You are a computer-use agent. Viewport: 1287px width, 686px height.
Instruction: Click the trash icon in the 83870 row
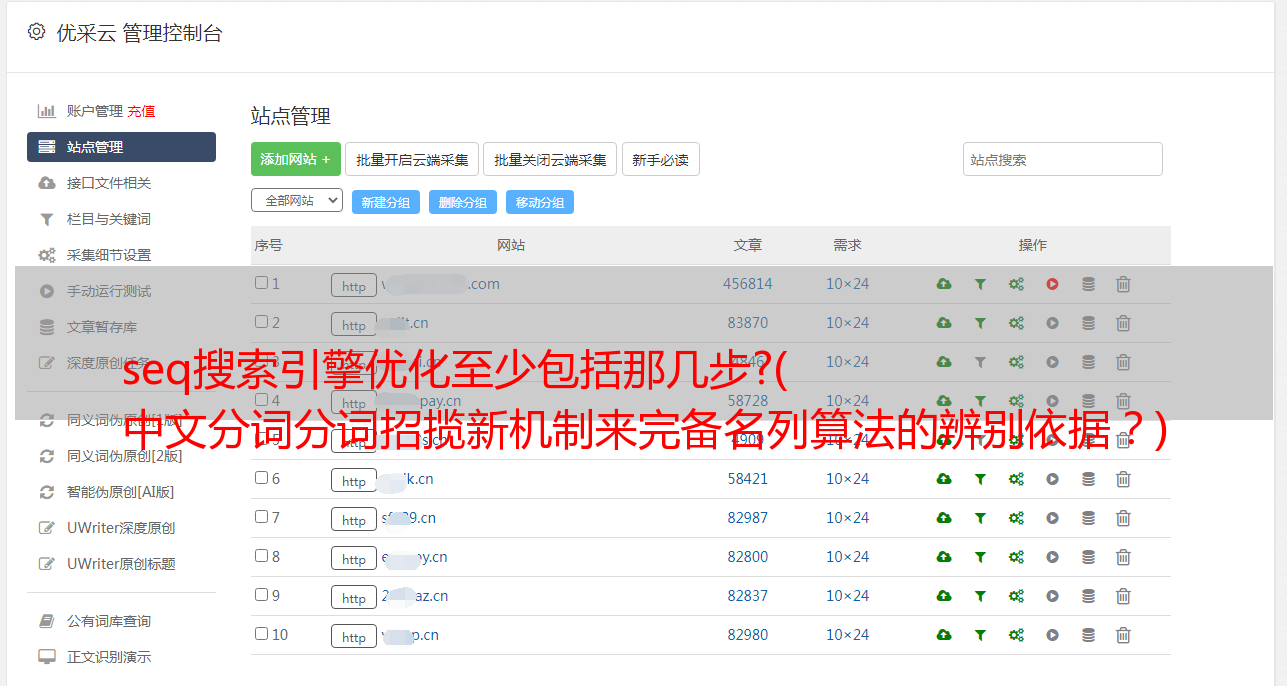tap(1123, 323)
